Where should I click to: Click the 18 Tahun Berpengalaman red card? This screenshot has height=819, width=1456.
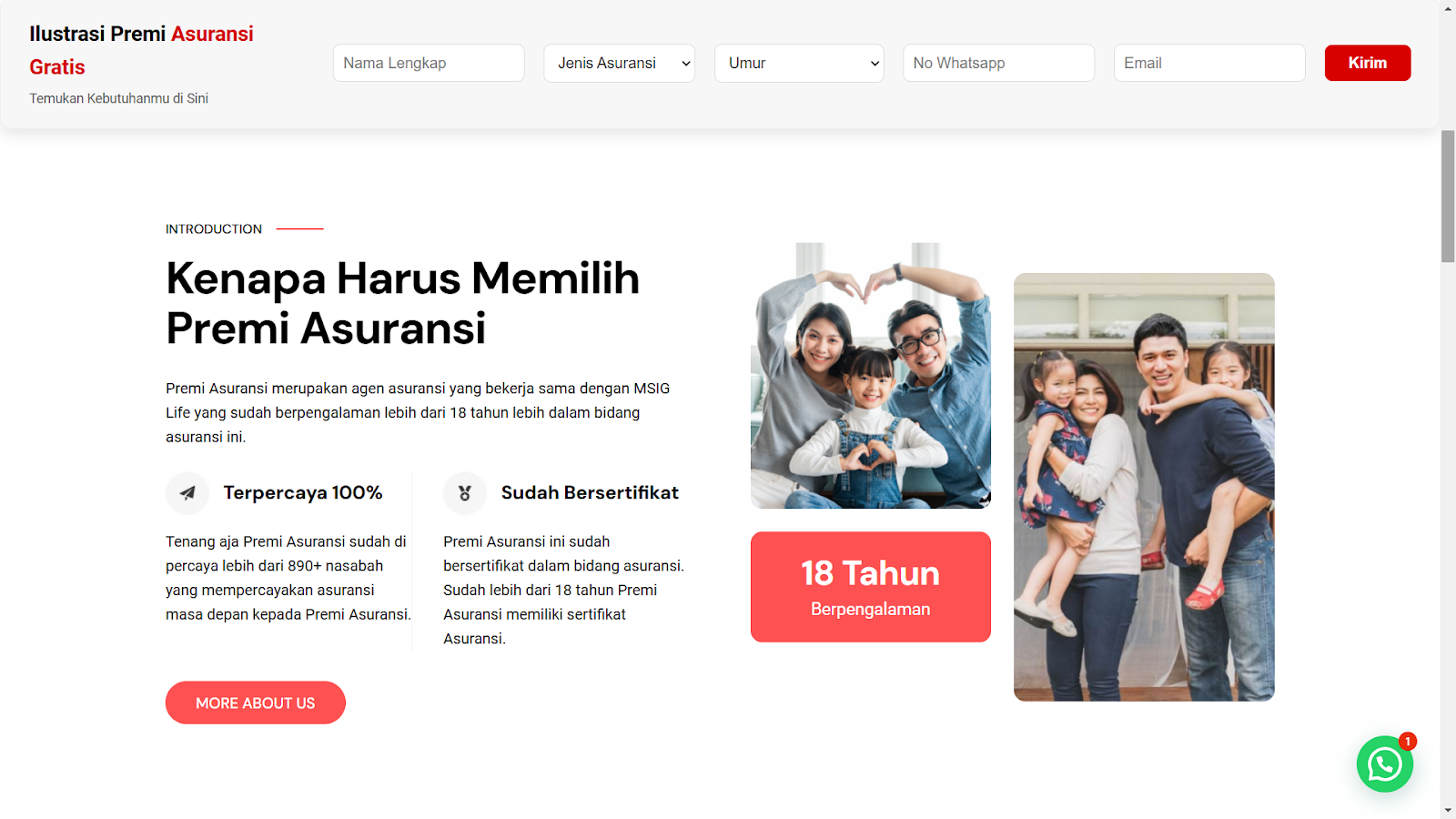(871, 587)
